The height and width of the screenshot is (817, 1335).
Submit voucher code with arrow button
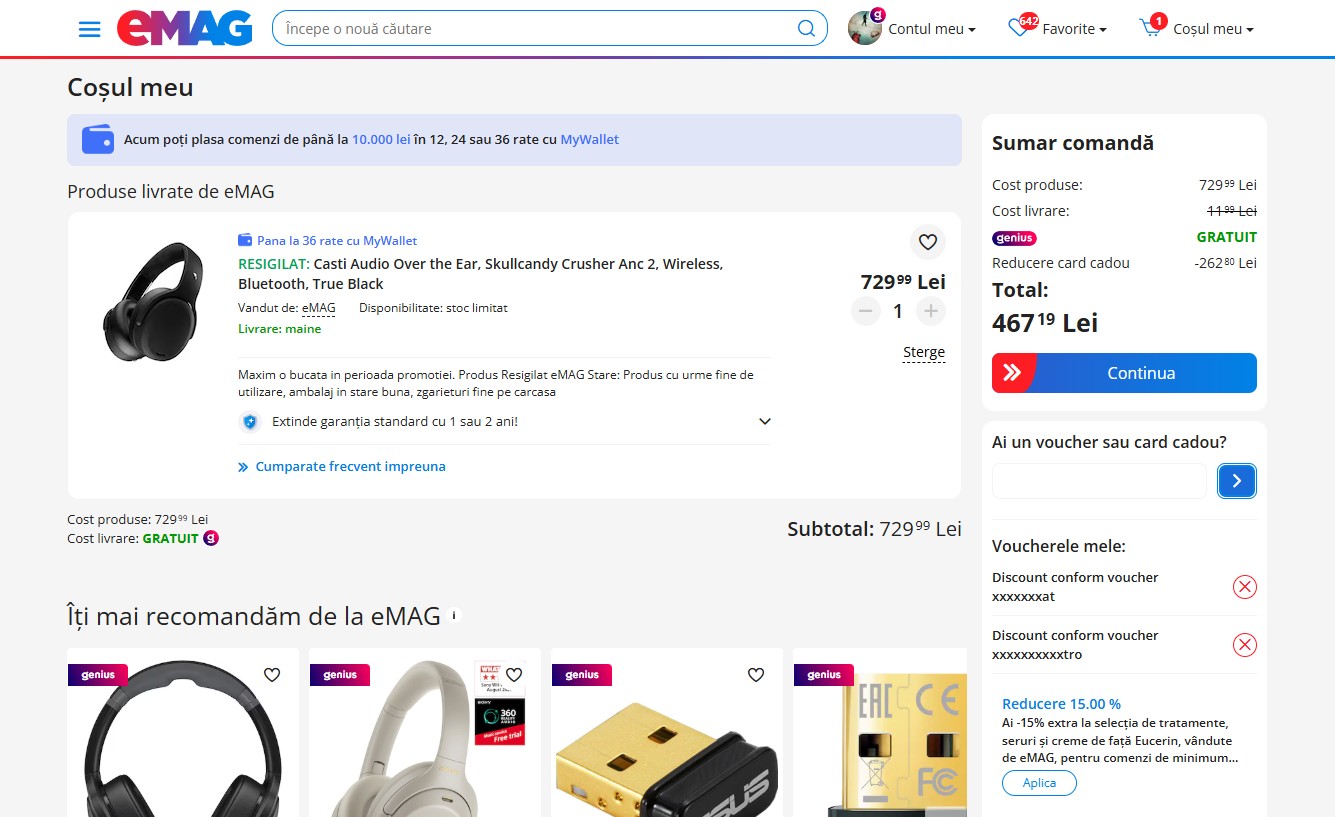click(x=1237, y=481)
